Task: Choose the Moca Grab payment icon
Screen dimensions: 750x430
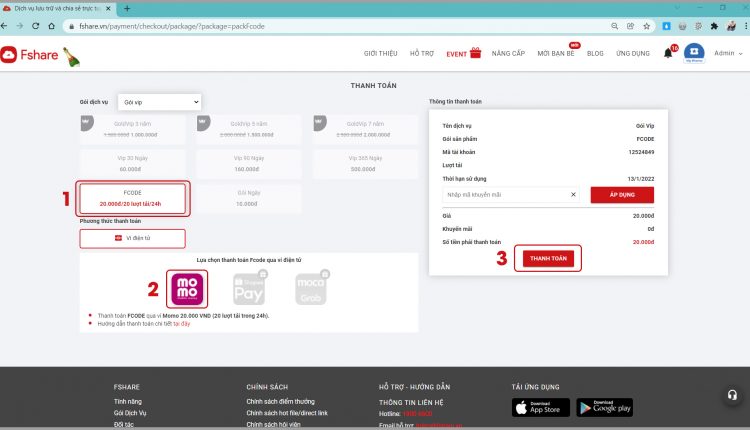Action: click(312, 288)
